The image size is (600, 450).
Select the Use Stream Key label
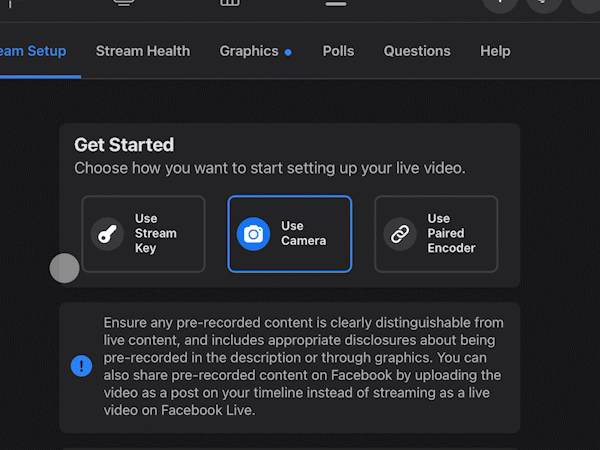coord(155,234)
